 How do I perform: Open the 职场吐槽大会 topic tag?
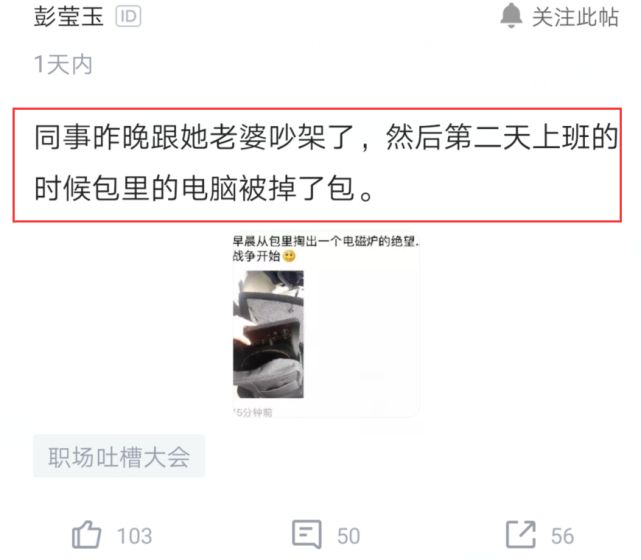click(x=119, y=456)
